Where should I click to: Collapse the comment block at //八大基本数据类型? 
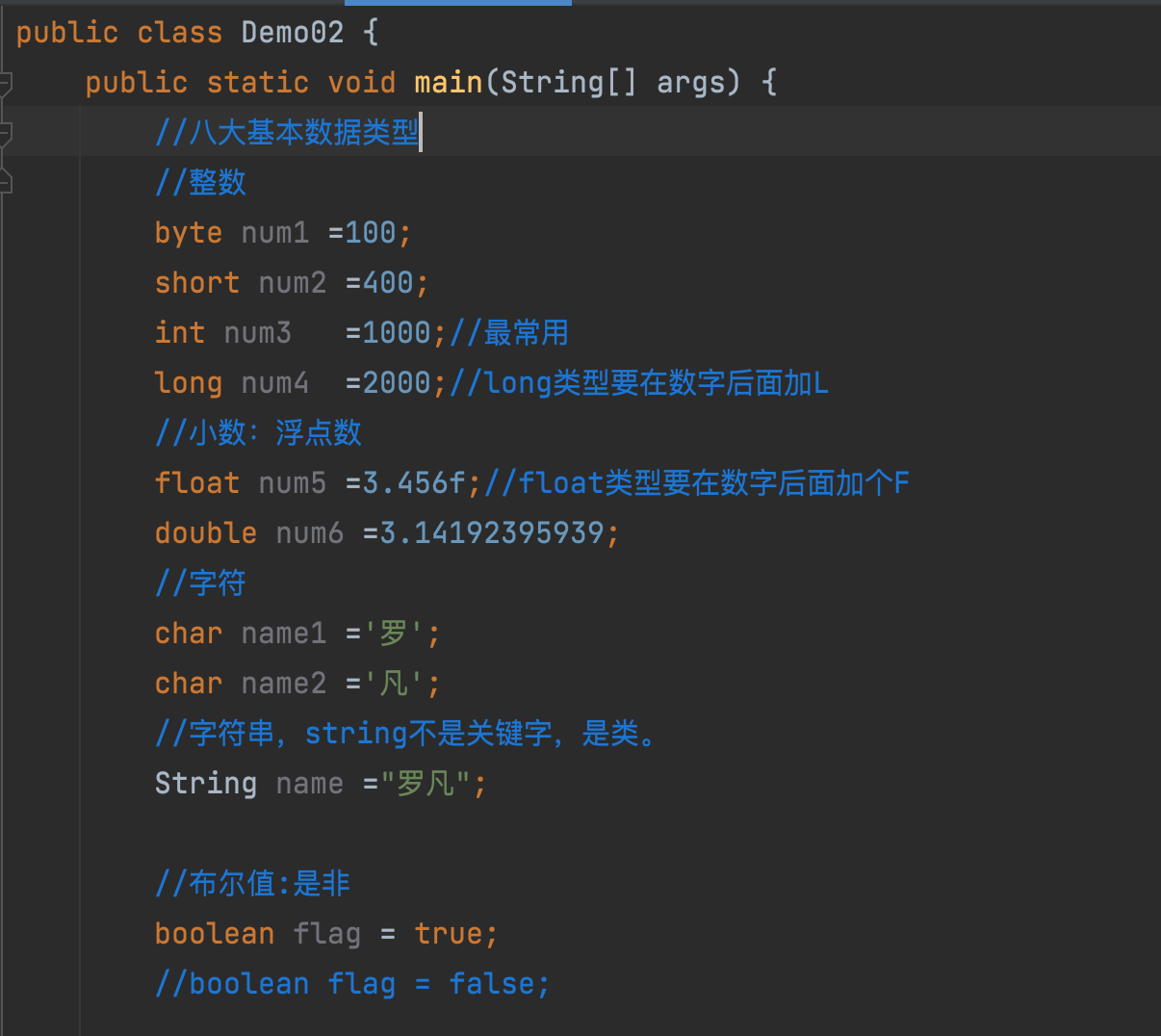pyautogui.click(x=5, y=133)
